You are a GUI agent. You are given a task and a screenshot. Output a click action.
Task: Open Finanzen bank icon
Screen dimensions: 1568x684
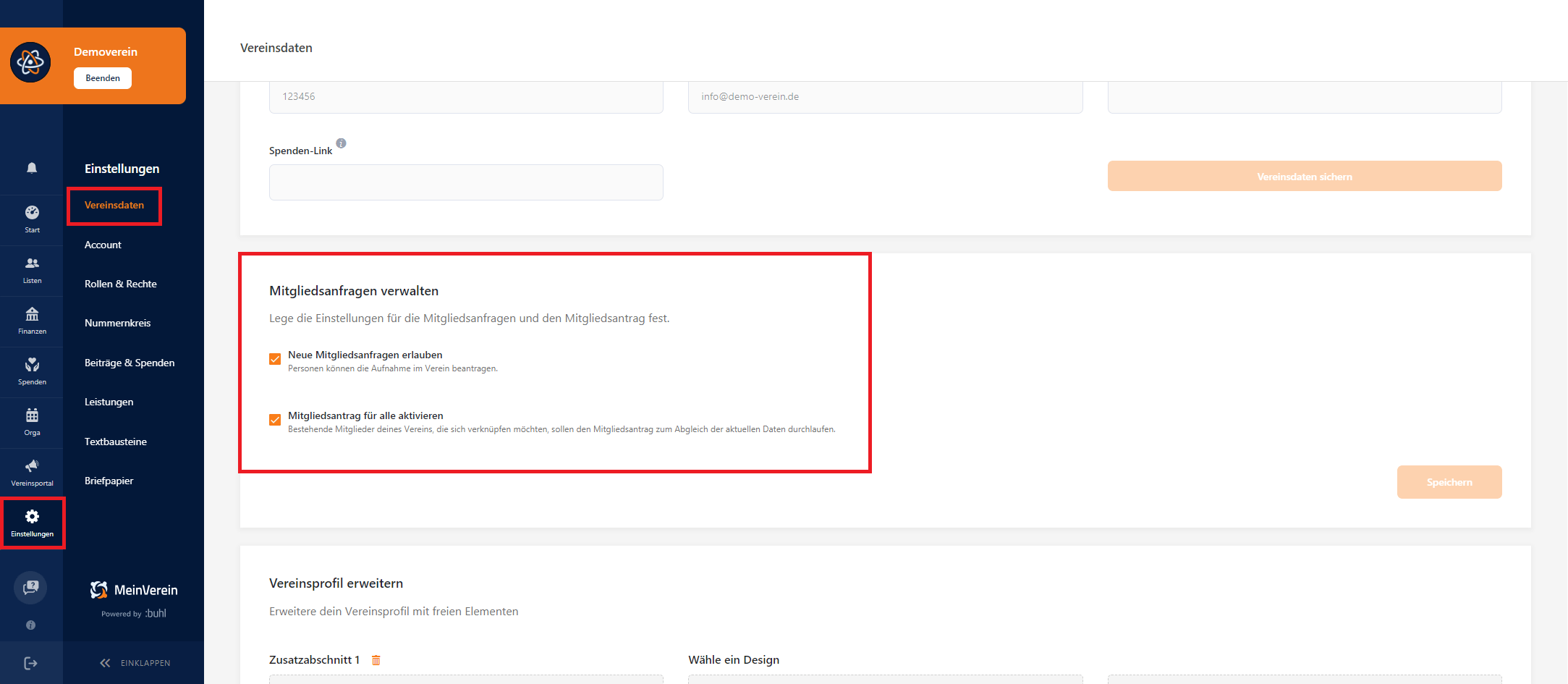tap(32, 314)
